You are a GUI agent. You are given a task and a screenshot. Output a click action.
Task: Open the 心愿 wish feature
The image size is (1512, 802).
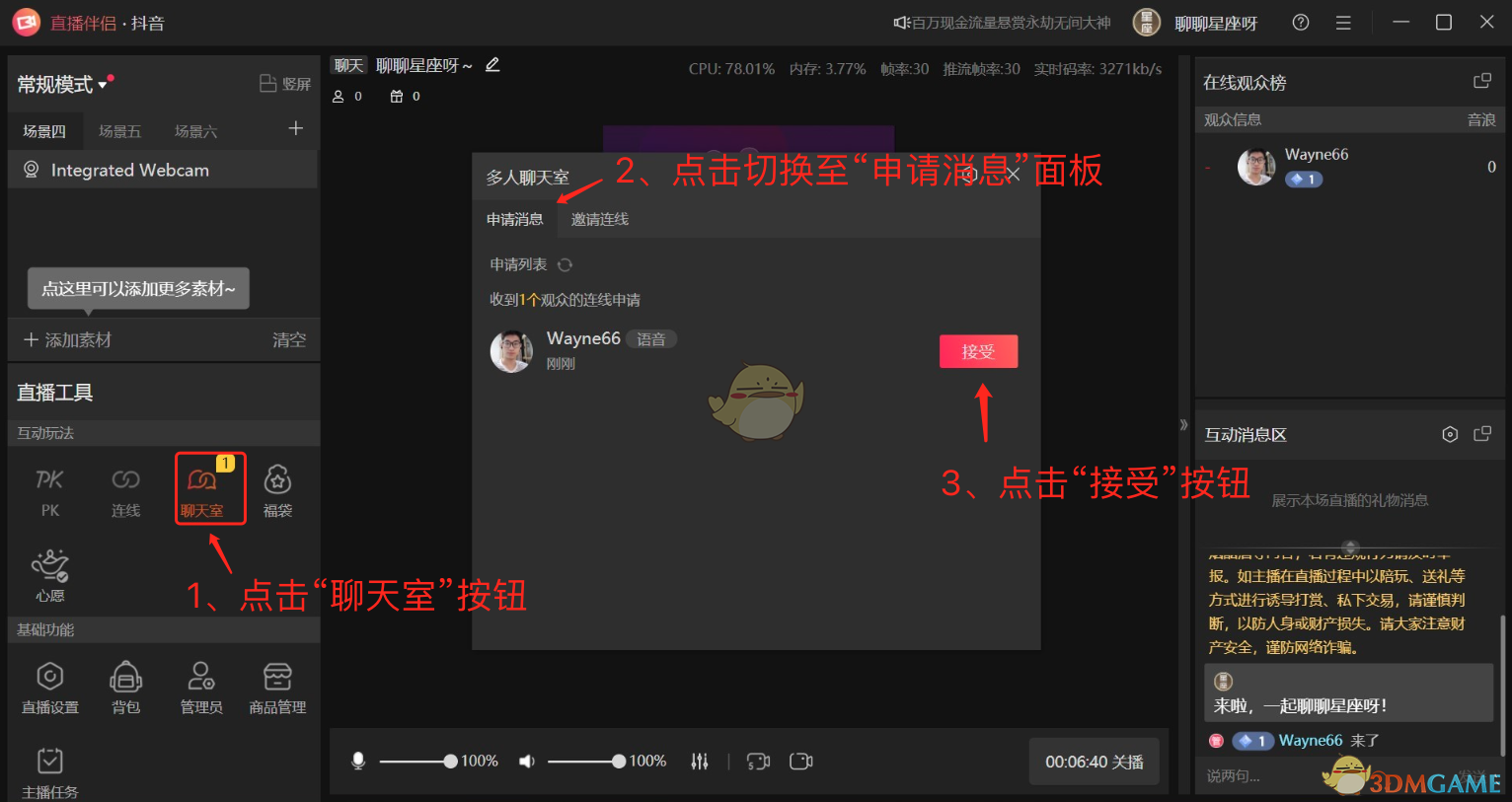[49, 574]
